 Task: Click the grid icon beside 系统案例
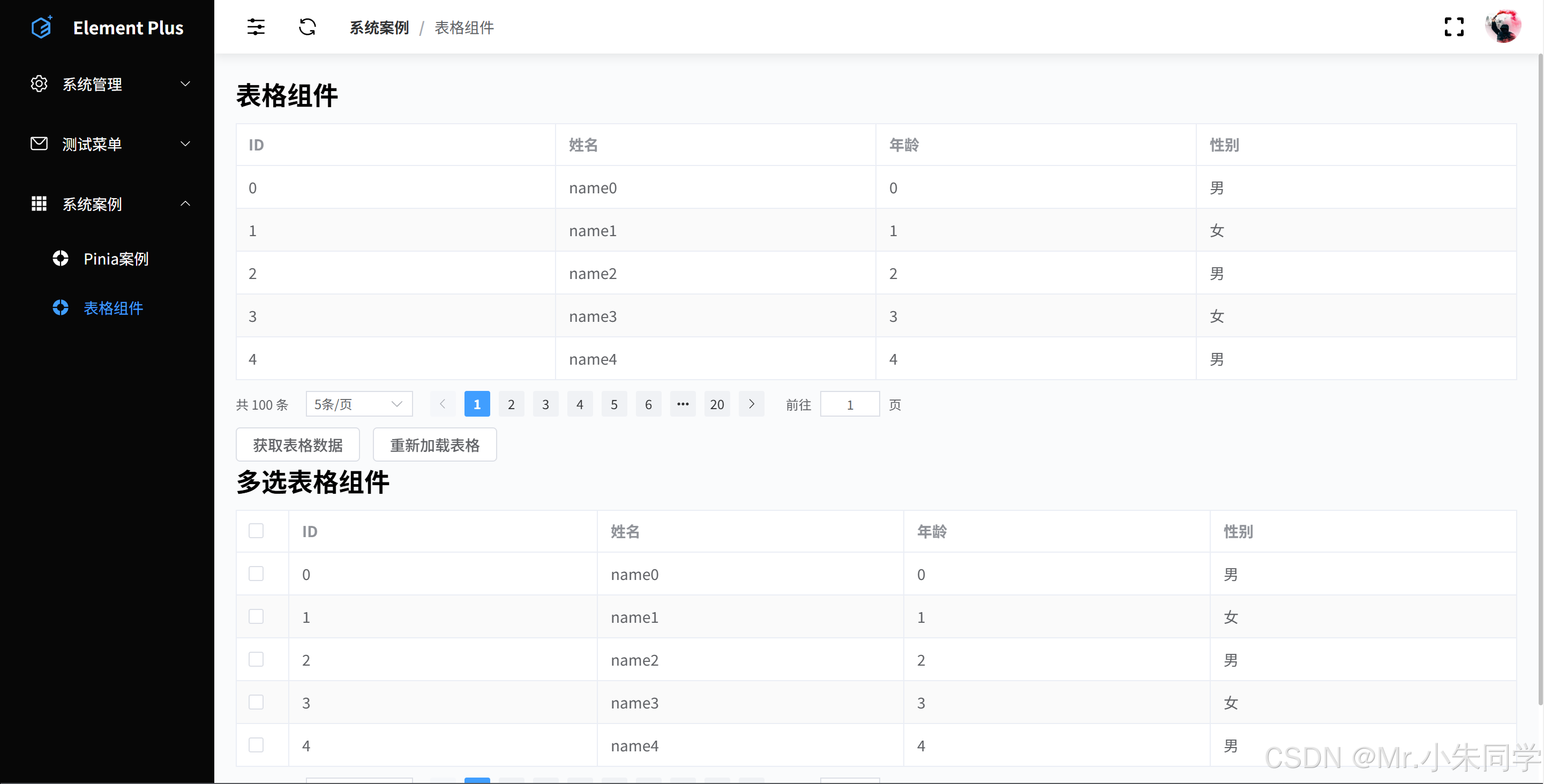coord(39,203)
